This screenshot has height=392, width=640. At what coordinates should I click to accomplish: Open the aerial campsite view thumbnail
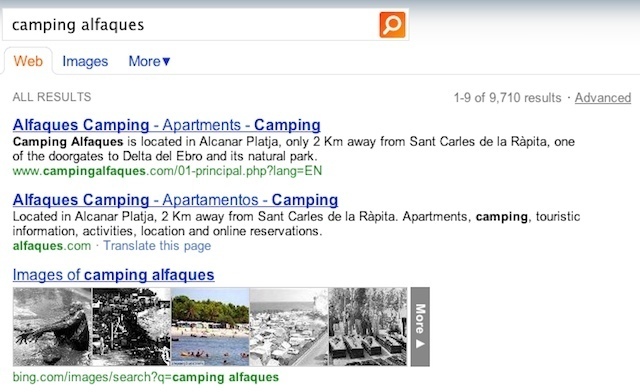coord(289,327)
